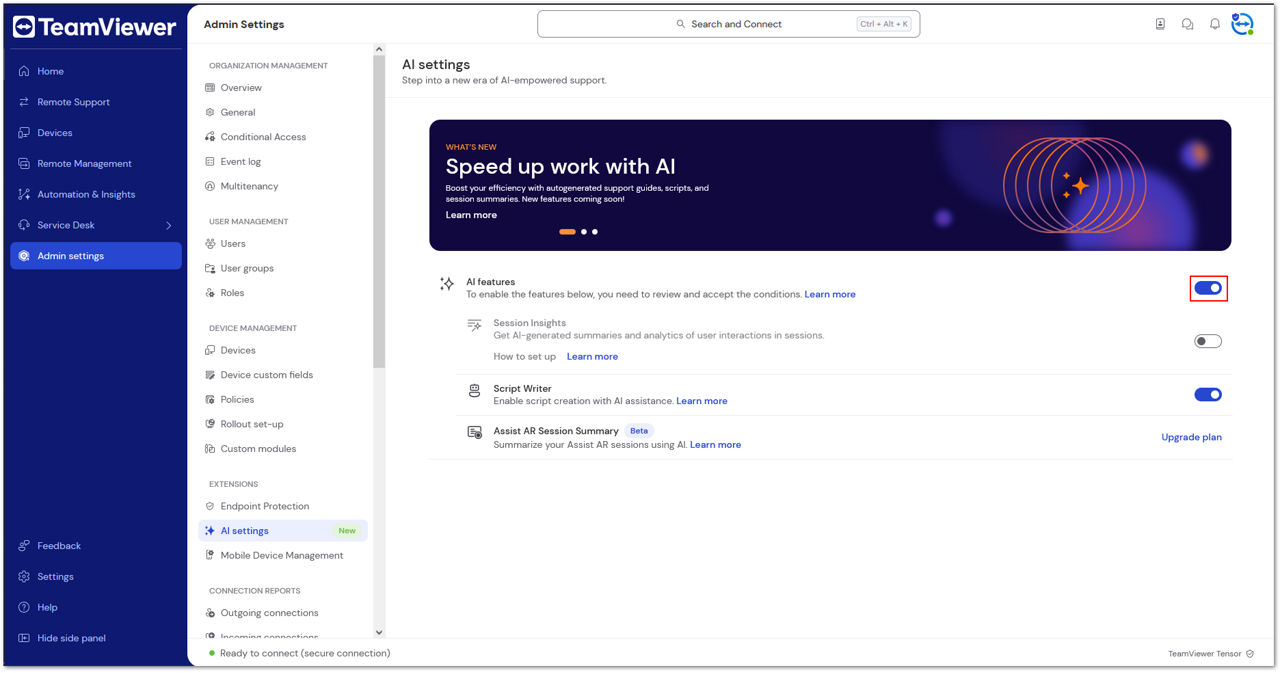Screen dimensions: 1280x673
Task: Enable the Session Insights toggle
Action: click(1208, 341)
